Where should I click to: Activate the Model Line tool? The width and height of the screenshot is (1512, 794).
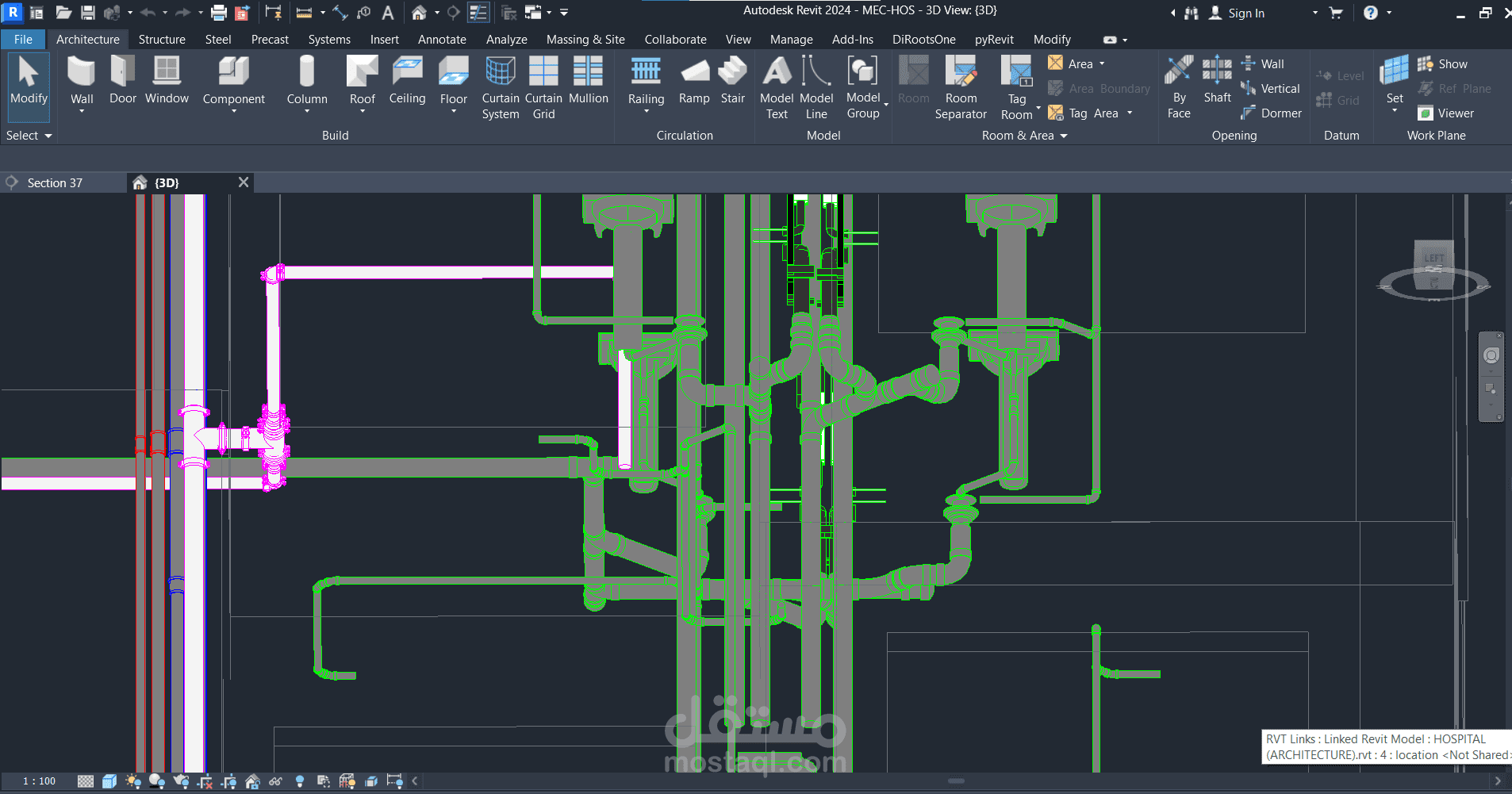[x=816, y=87]
